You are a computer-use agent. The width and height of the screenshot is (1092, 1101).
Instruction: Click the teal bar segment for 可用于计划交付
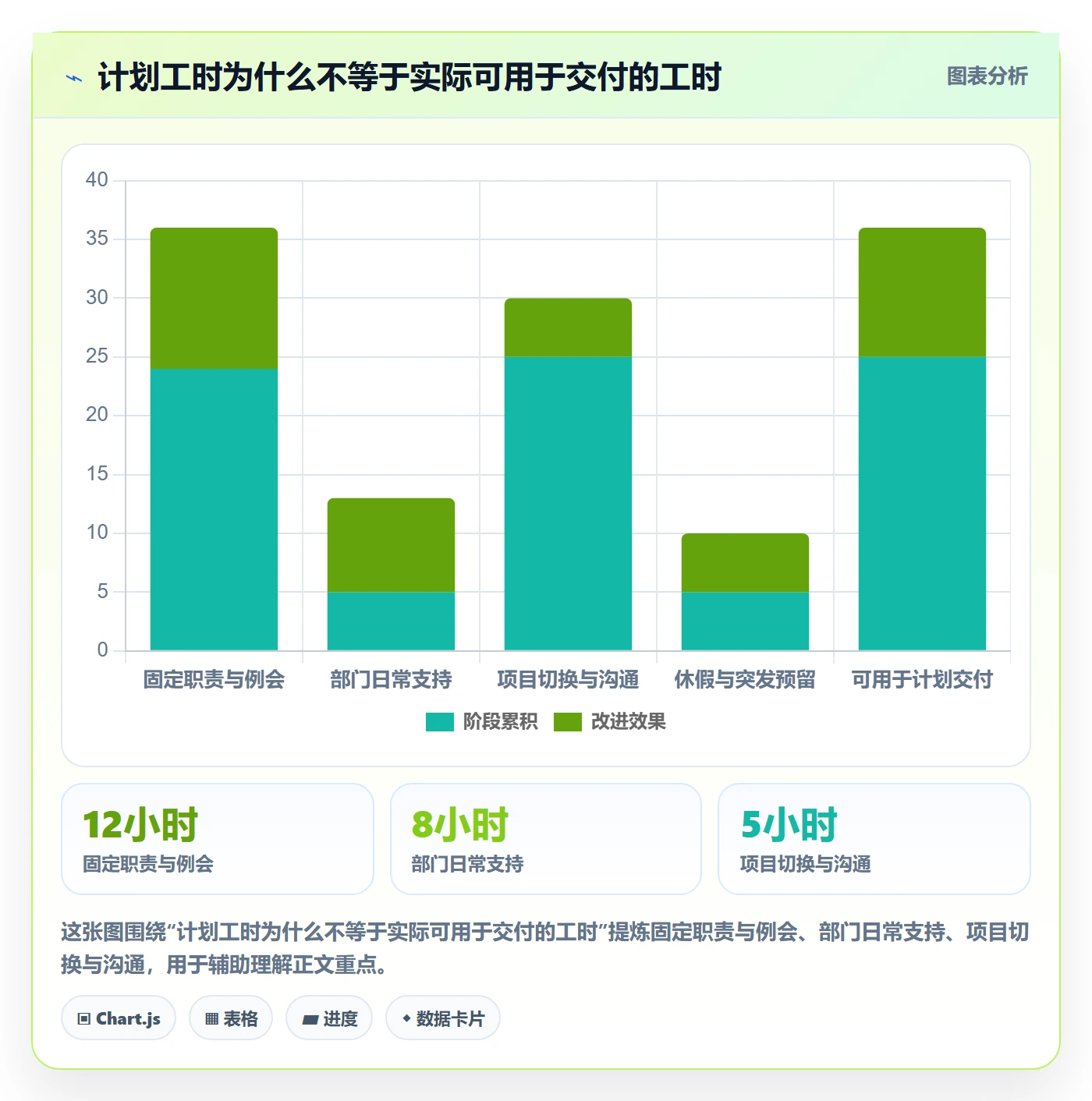tap(922, 504)
